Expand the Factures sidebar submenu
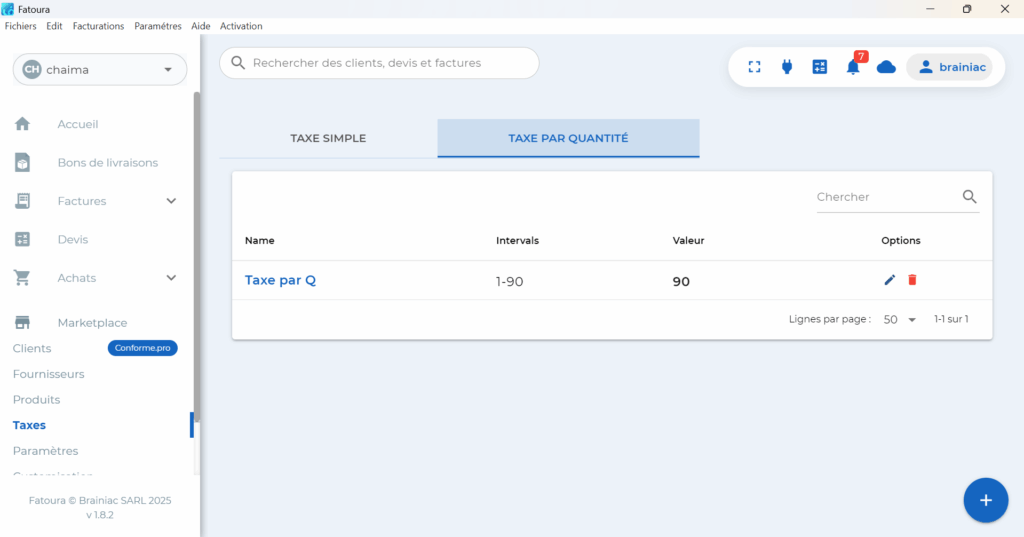 click(171, 201)
